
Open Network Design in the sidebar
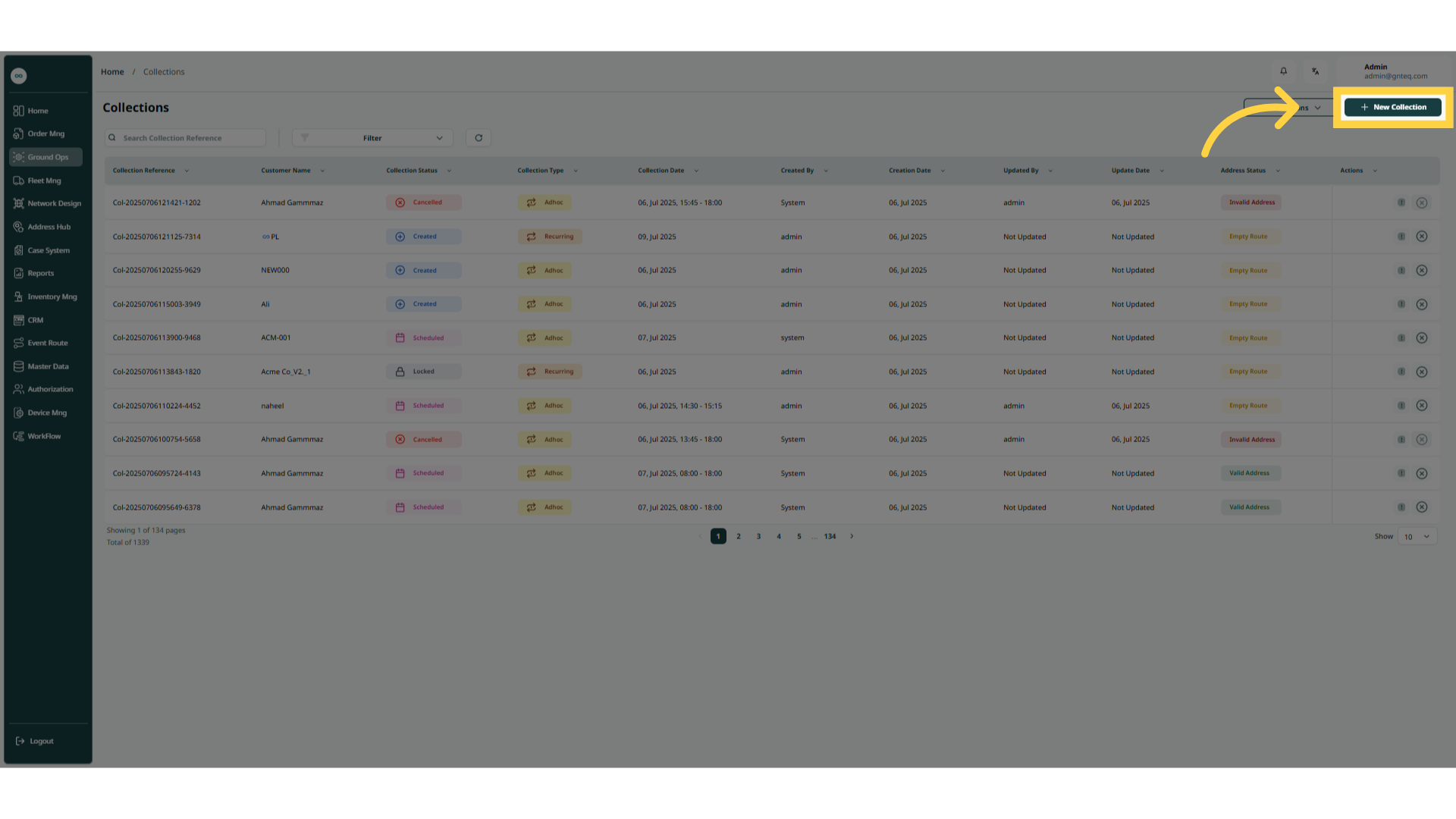[x=47, y=203]
